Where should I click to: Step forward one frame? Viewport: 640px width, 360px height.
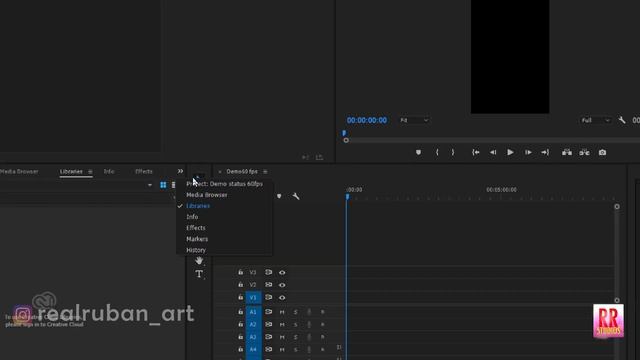click(x=528, y=152)
